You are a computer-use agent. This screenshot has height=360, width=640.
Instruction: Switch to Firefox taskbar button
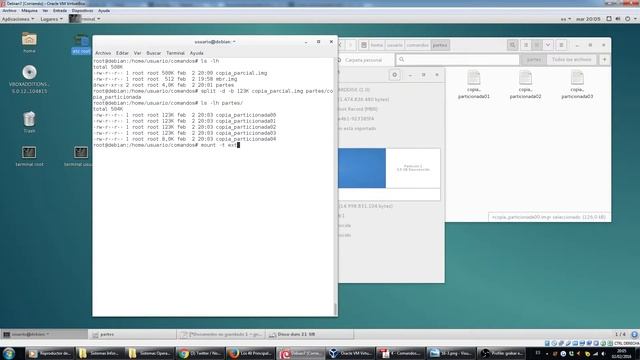pyautogui.click(x=250, y=353)
